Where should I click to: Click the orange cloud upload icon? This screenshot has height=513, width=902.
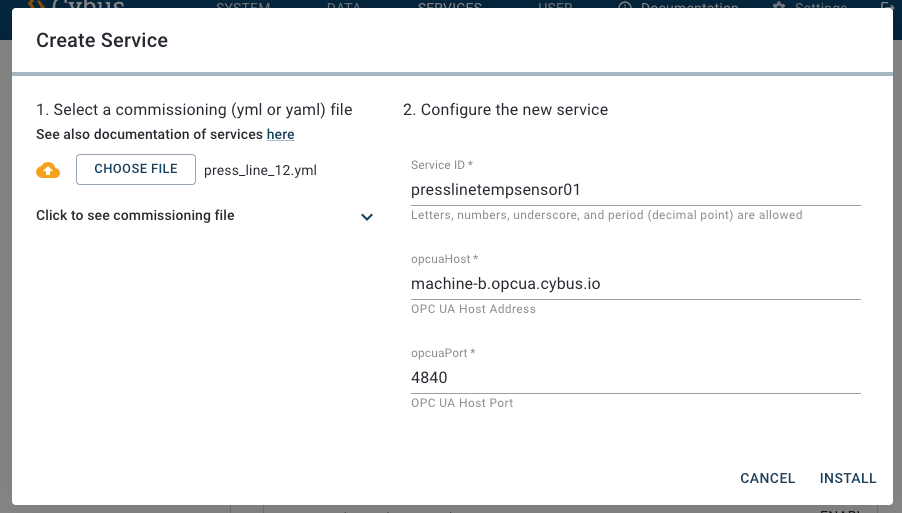[48, 170]
